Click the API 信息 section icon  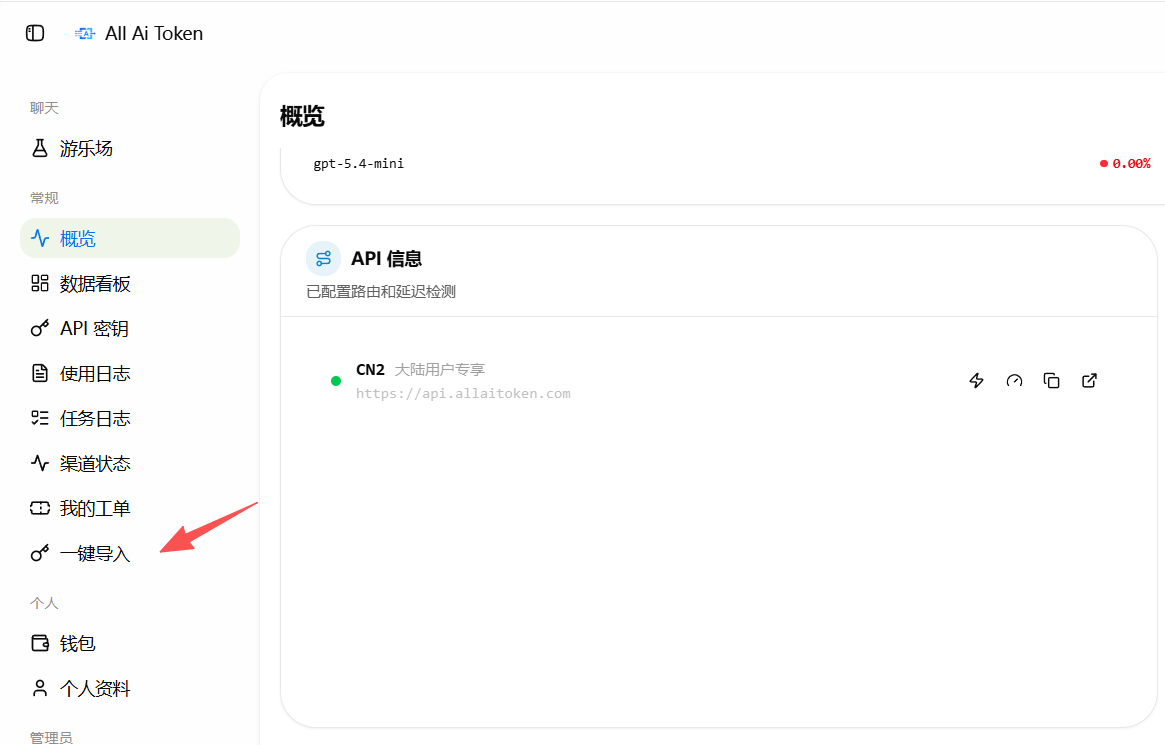point(323,258)
